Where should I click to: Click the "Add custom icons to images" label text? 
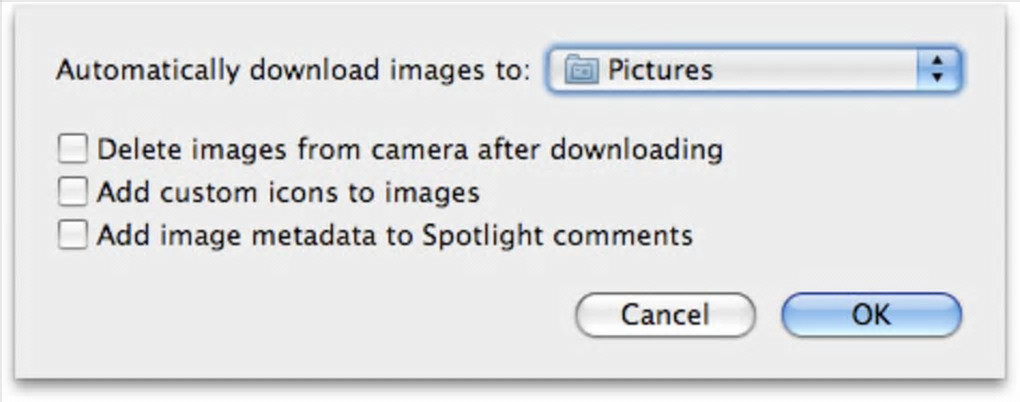click(288, 192)
